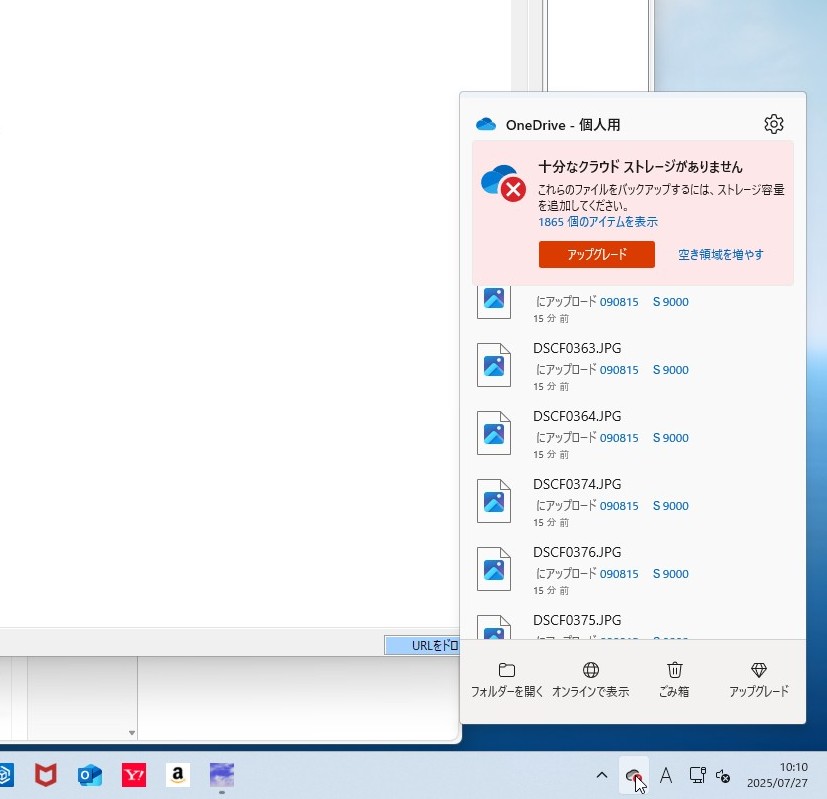
Task: Click the "15 分 前" timestamp under DSCF0376.JPG
Action: point(551,591)
